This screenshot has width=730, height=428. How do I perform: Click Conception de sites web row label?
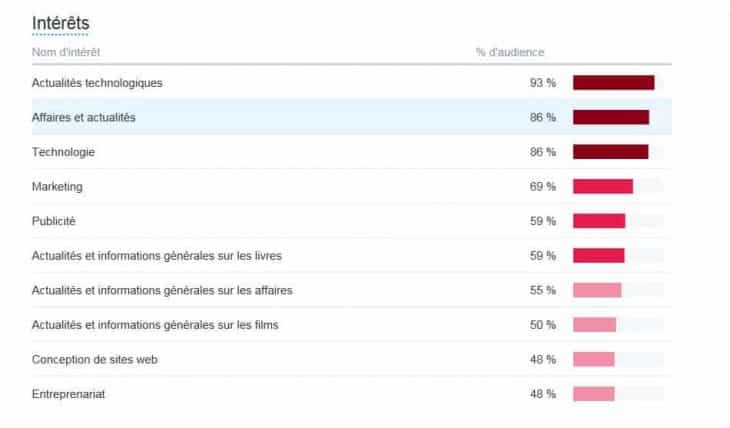[94, 359]
